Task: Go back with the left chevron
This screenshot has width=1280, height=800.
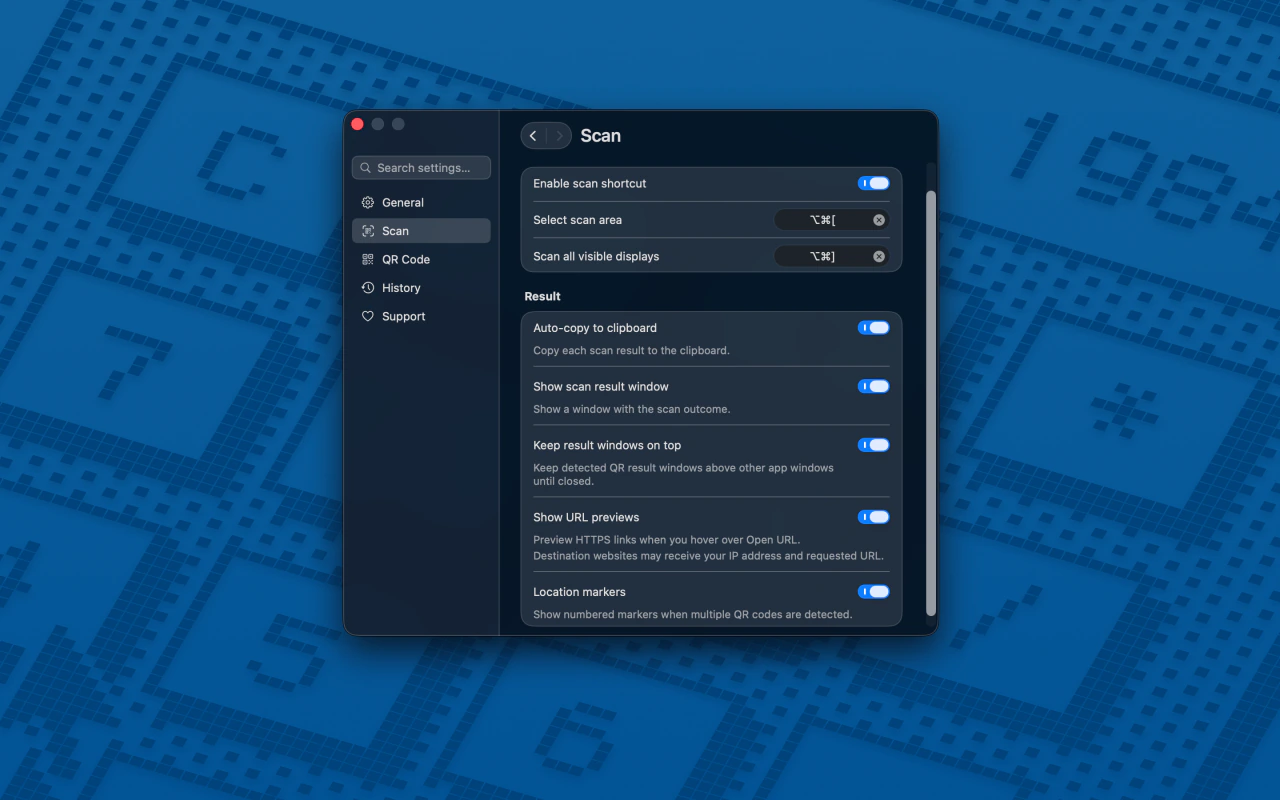Action: (533, 136)
